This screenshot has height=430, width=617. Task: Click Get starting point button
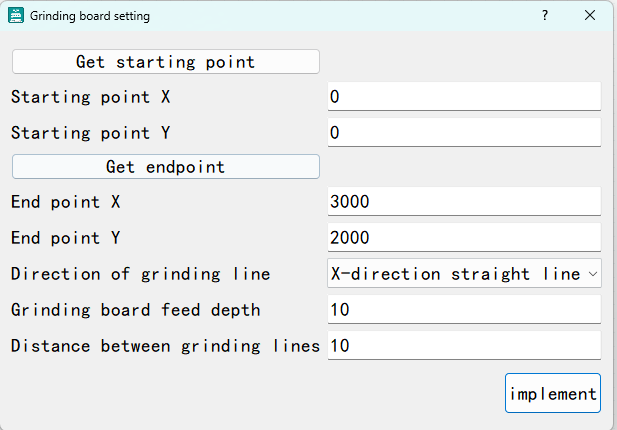[x=166, y=62]
